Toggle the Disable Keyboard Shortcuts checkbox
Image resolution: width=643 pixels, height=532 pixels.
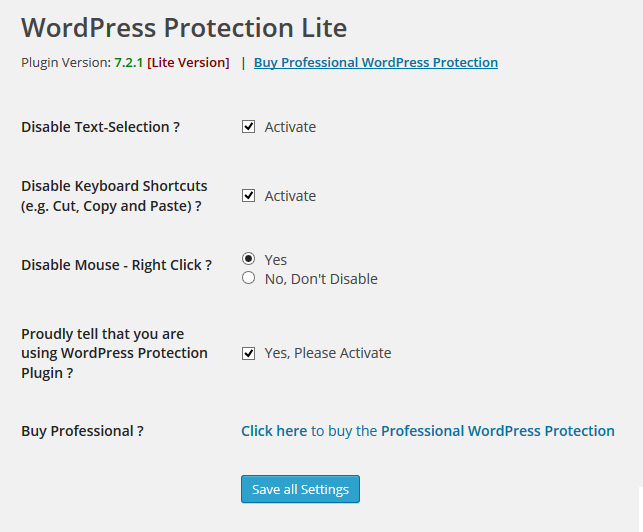pyautogui.click(x=248, y=196)
